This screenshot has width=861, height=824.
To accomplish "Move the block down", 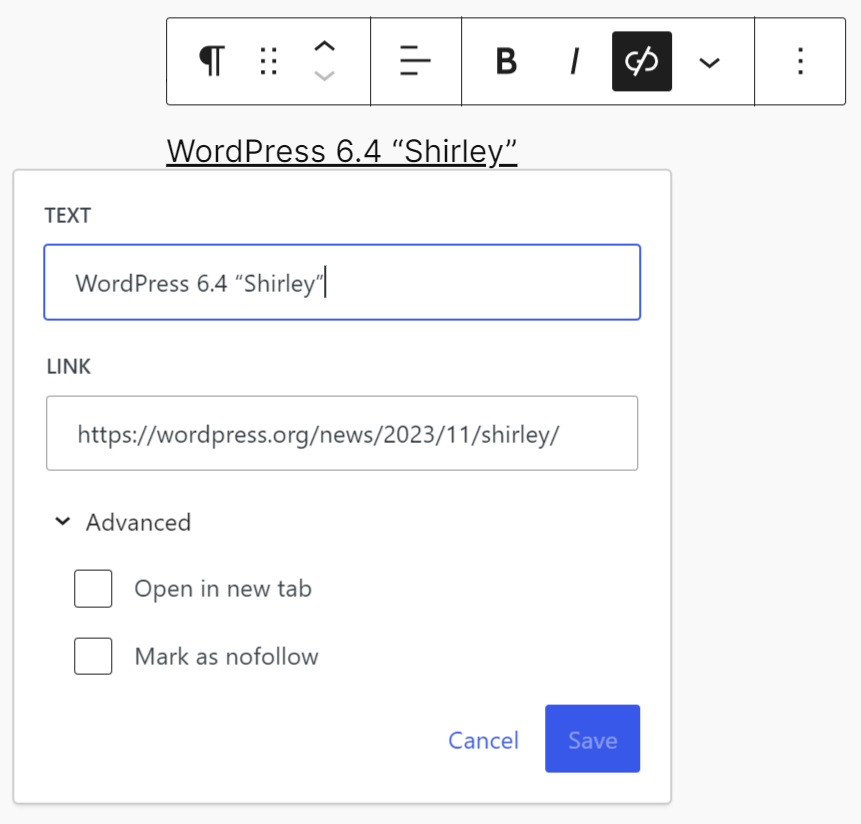I will [323, 74].
